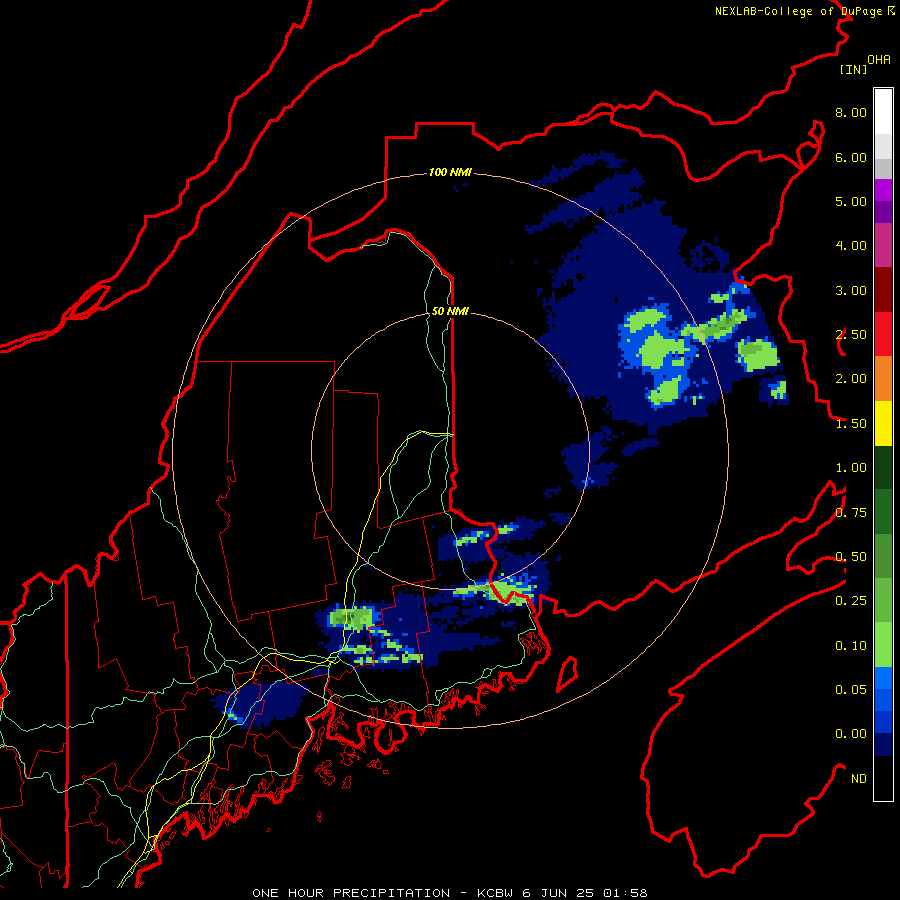Click the [IN] units label
Screen dimensions: 900x900
pyautogui.click(x=854, y=69)
